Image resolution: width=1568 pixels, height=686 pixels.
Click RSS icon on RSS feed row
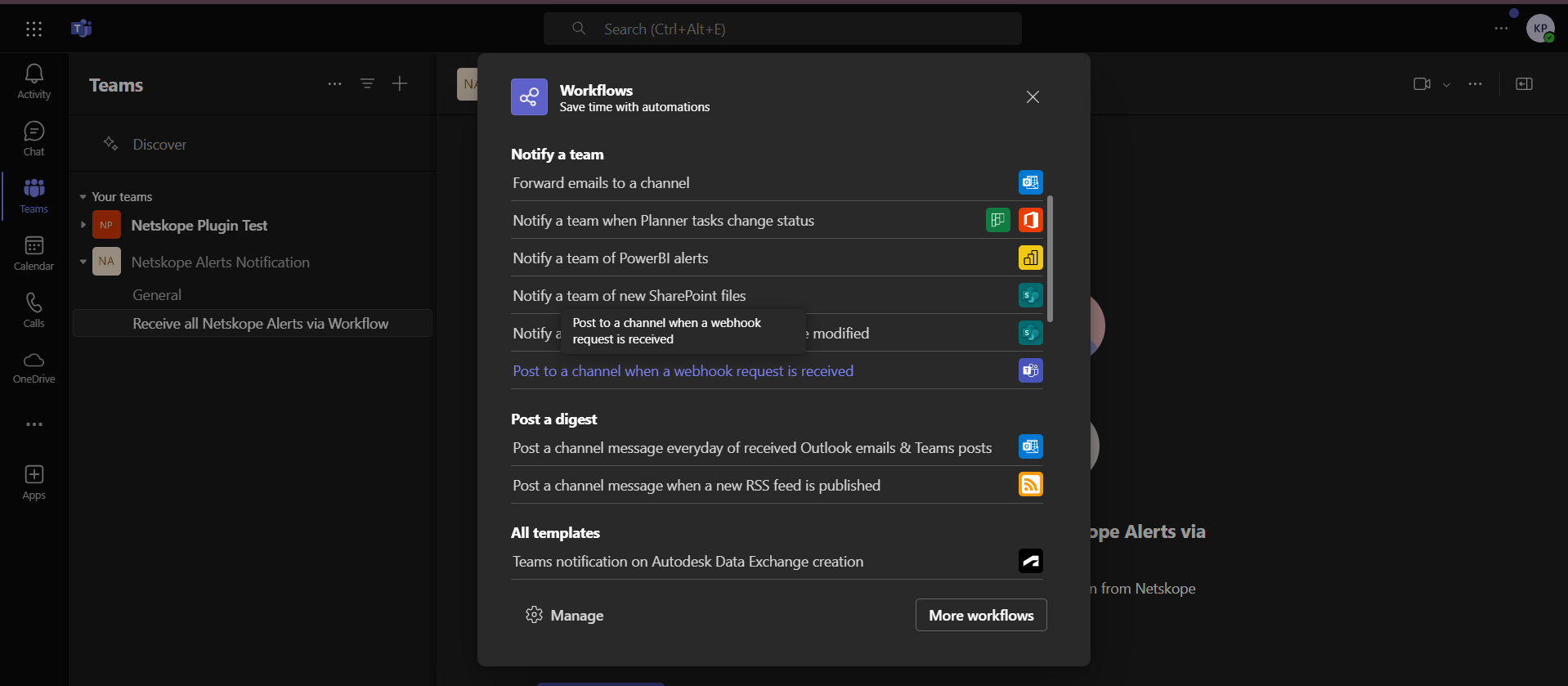(1030, 485)
